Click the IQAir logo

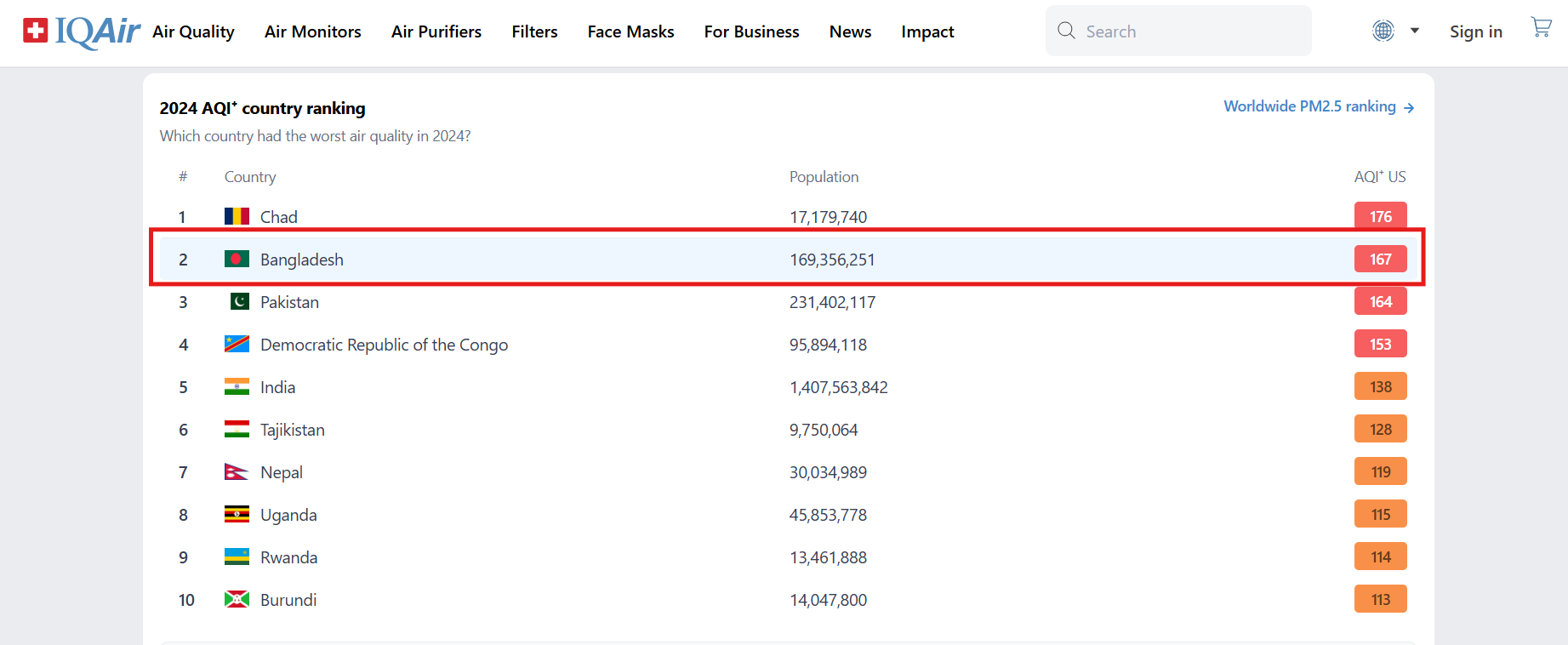(x=82, y=31)
